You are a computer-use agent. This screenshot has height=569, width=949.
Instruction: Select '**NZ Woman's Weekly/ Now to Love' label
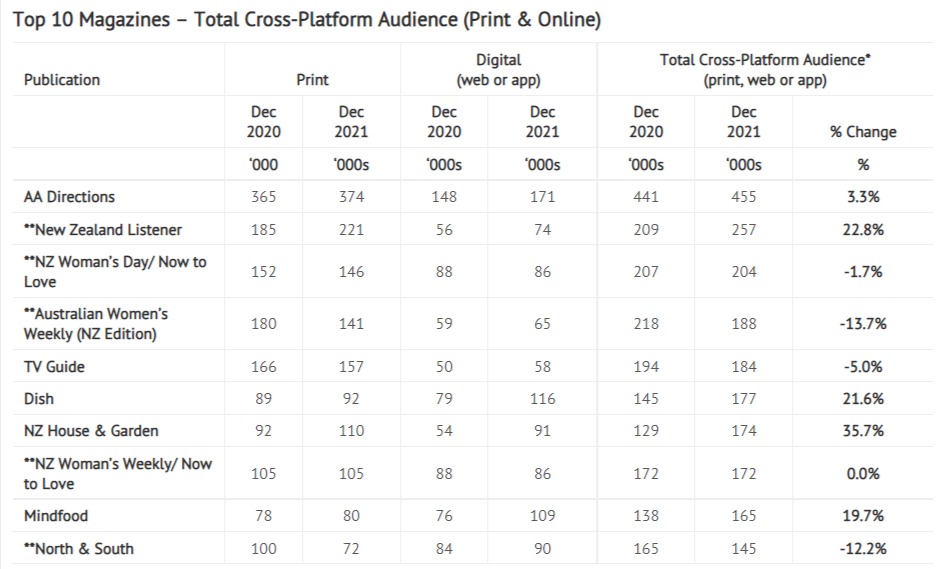click(x=118, y=474)
